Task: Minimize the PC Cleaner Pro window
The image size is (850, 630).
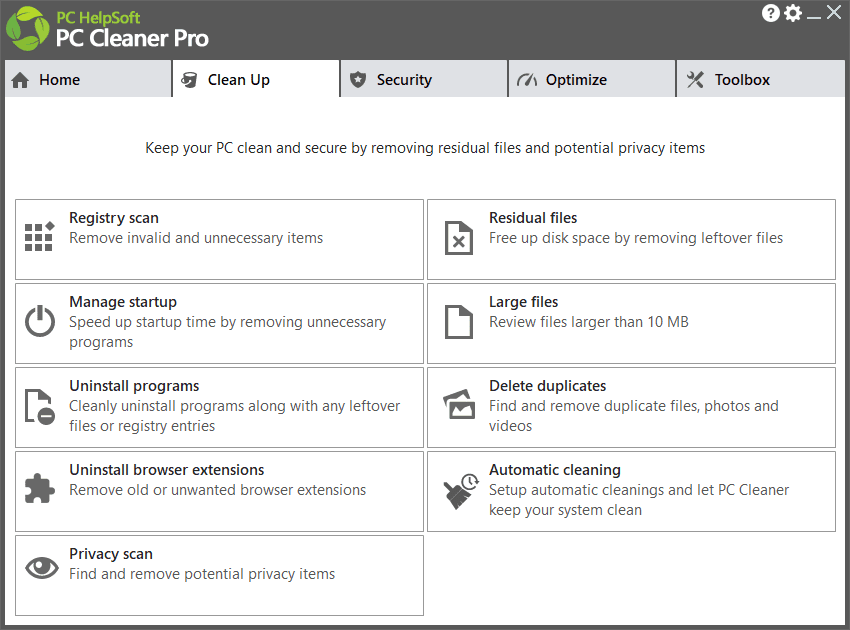Action: (x=815, y=14)
